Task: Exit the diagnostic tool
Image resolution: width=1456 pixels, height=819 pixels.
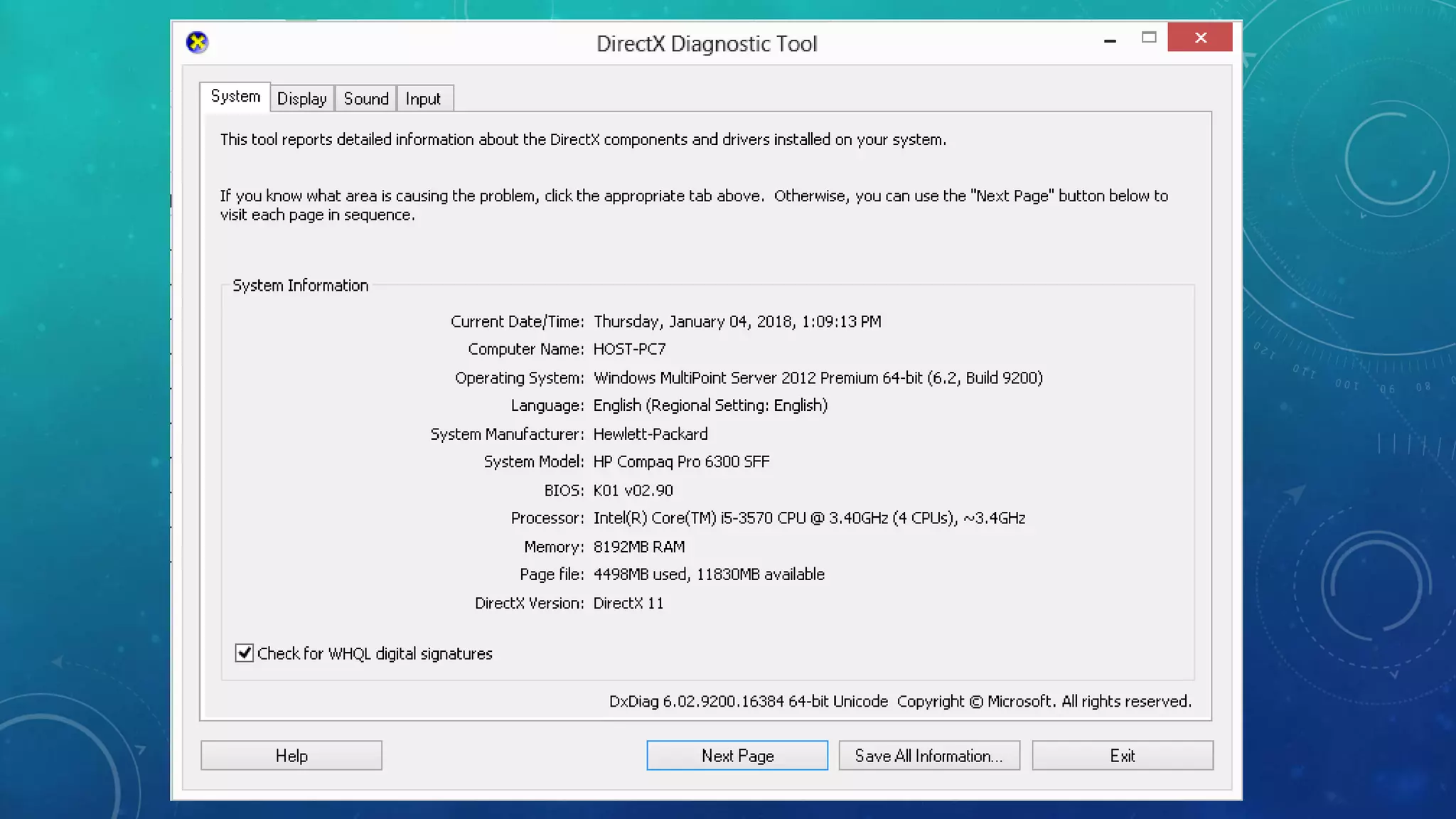Action: coord(1122,756)
